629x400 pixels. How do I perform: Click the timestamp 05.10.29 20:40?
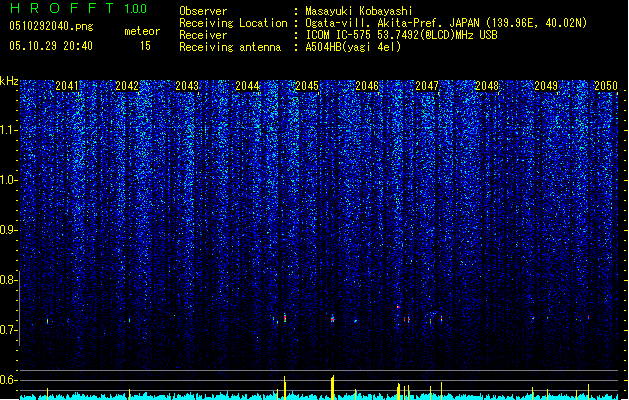[51, 46]
